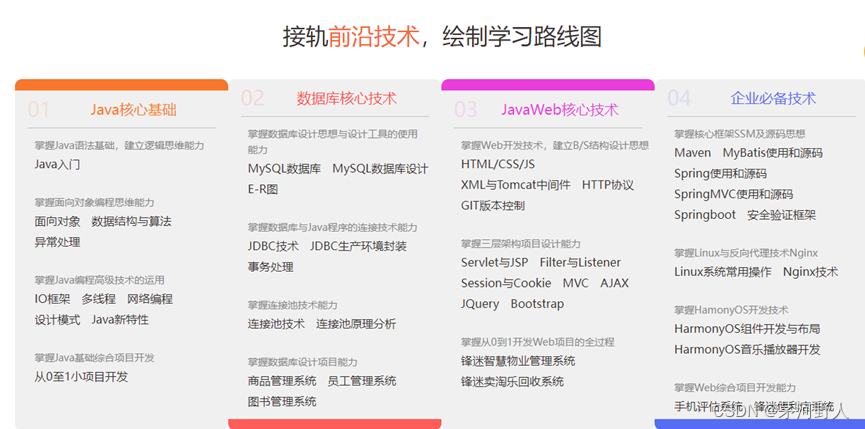Select the '数据库核心技术' card heading
865x429 pixels.
[346, 98]
